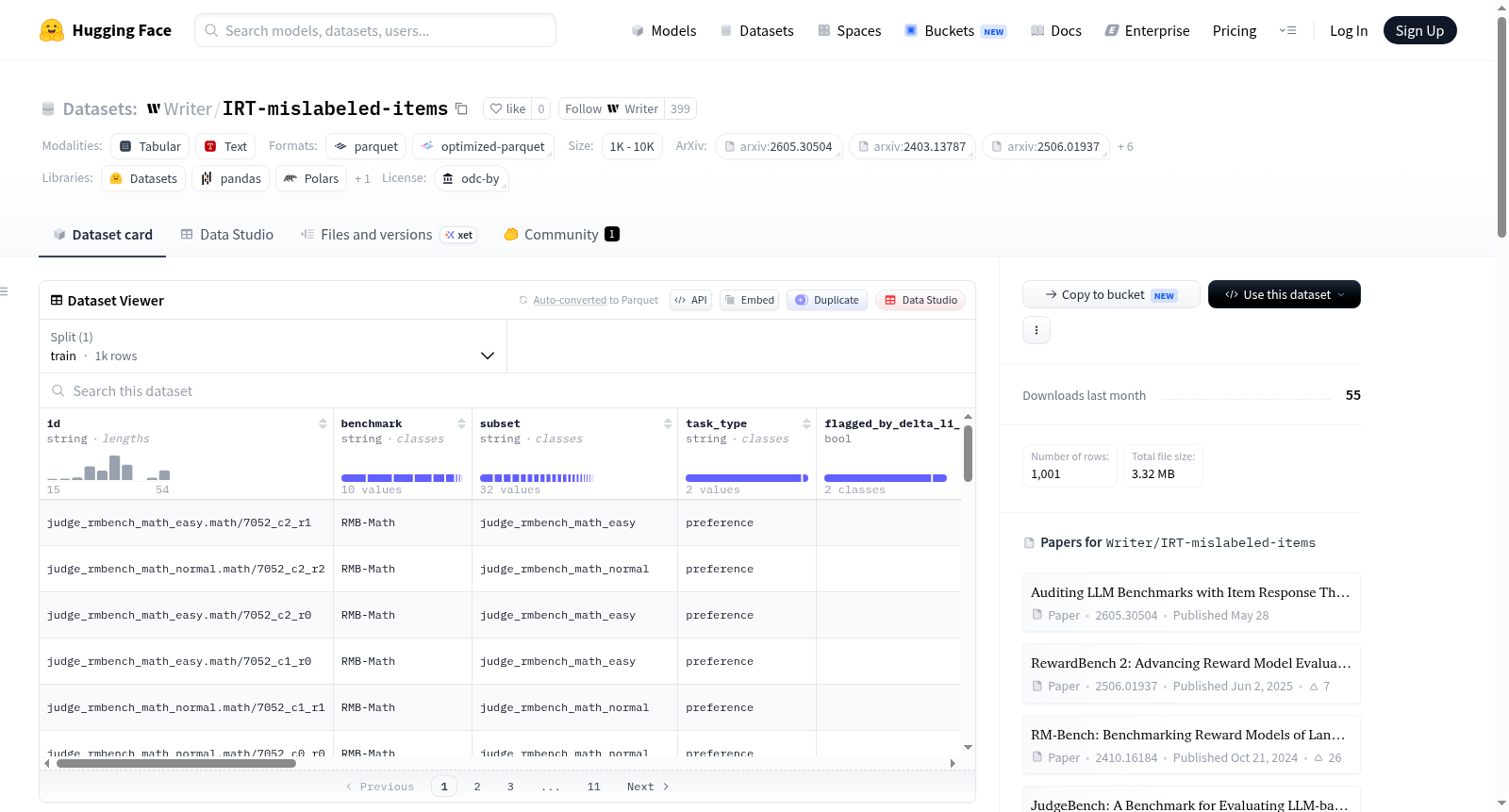1509x812 pixels.
Task: Click the API button in Dataset Viewer
Action: click(x=690, y=300)
